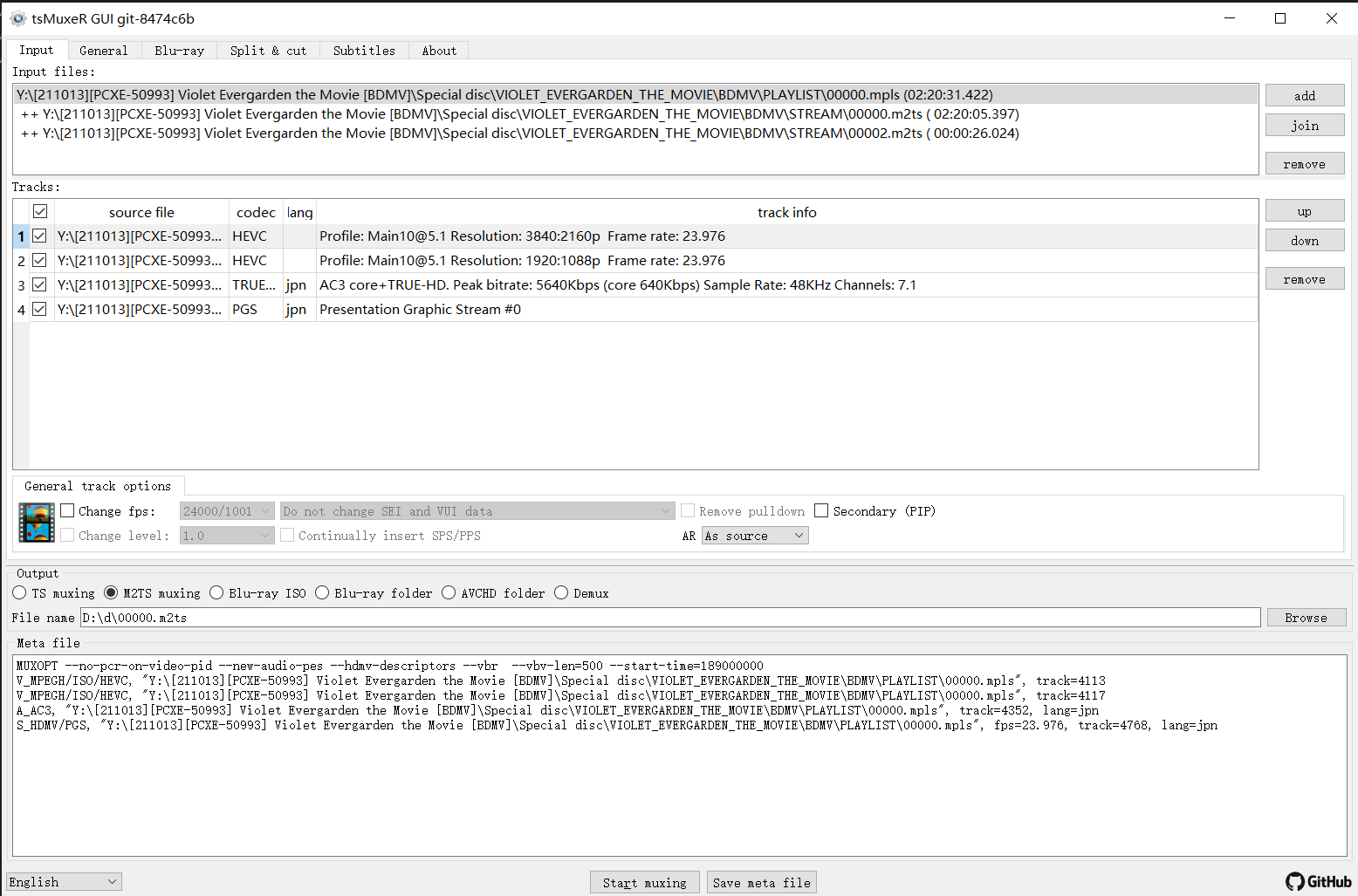
Task: Open the English language dropdown
Action: [65, 882]
